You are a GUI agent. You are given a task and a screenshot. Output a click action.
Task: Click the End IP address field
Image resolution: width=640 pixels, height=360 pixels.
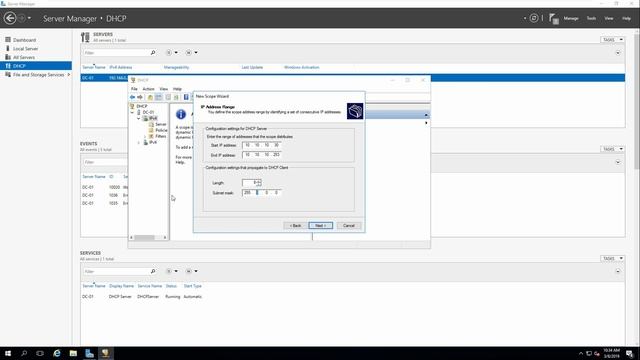pos(261,155)
